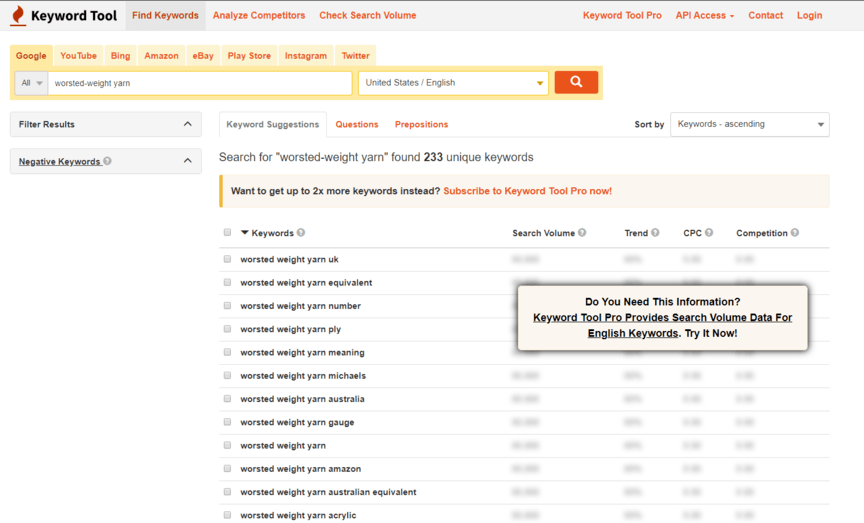Check the box for worsted weight yarn gauge
This screenshot has height=523, width=864.
pos(227,422)
